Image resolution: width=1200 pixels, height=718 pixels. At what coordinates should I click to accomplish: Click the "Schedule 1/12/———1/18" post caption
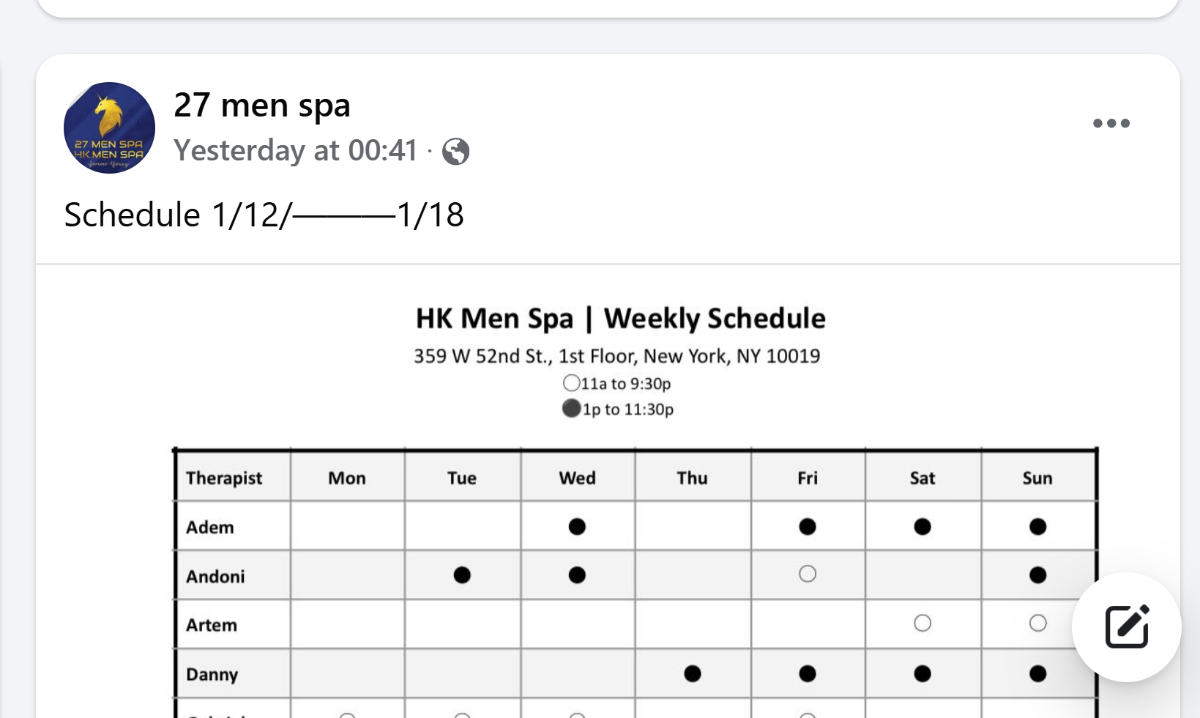[264, 215]
